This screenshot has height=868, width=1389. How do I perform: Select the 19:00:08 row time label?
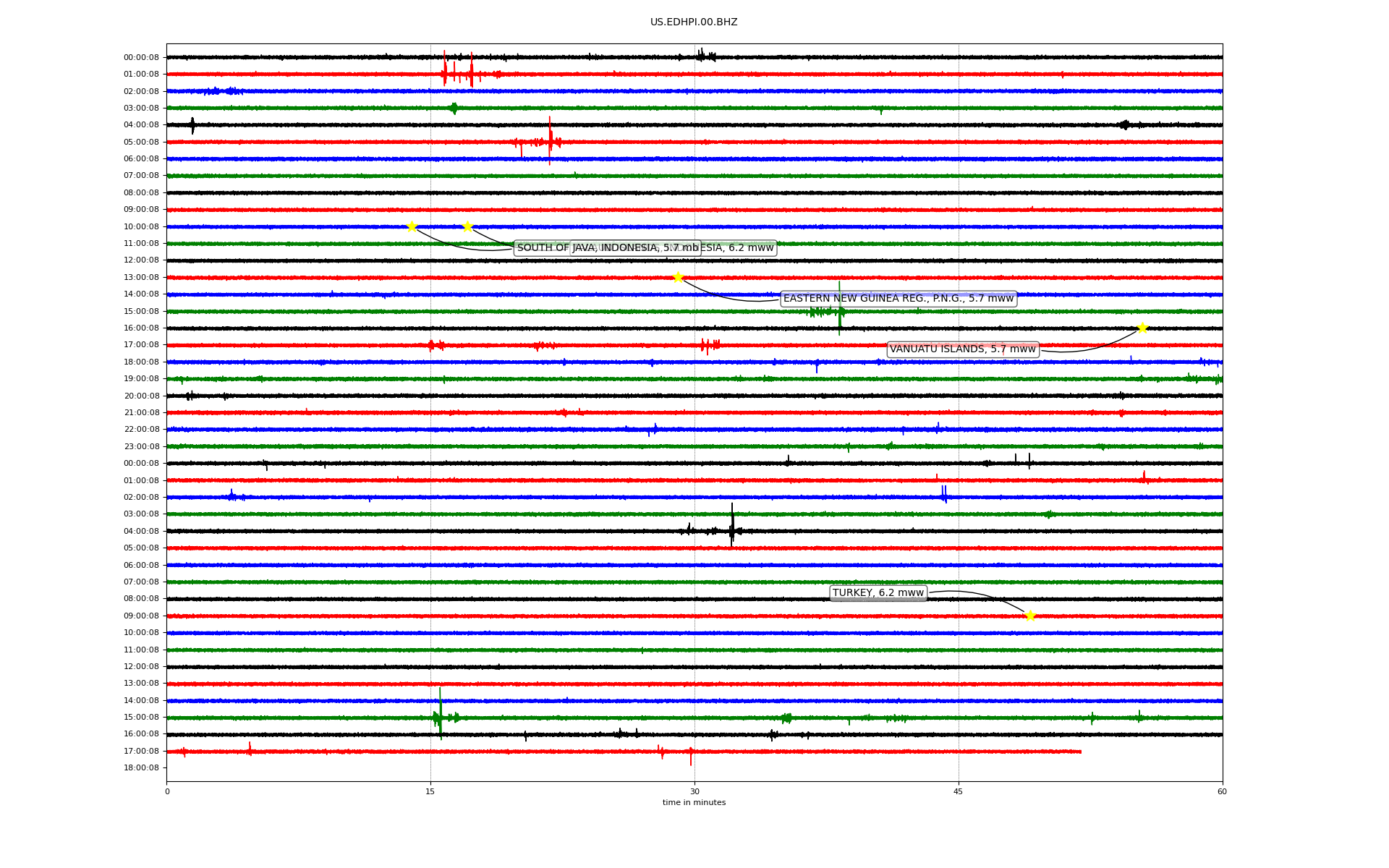(141, 379)
